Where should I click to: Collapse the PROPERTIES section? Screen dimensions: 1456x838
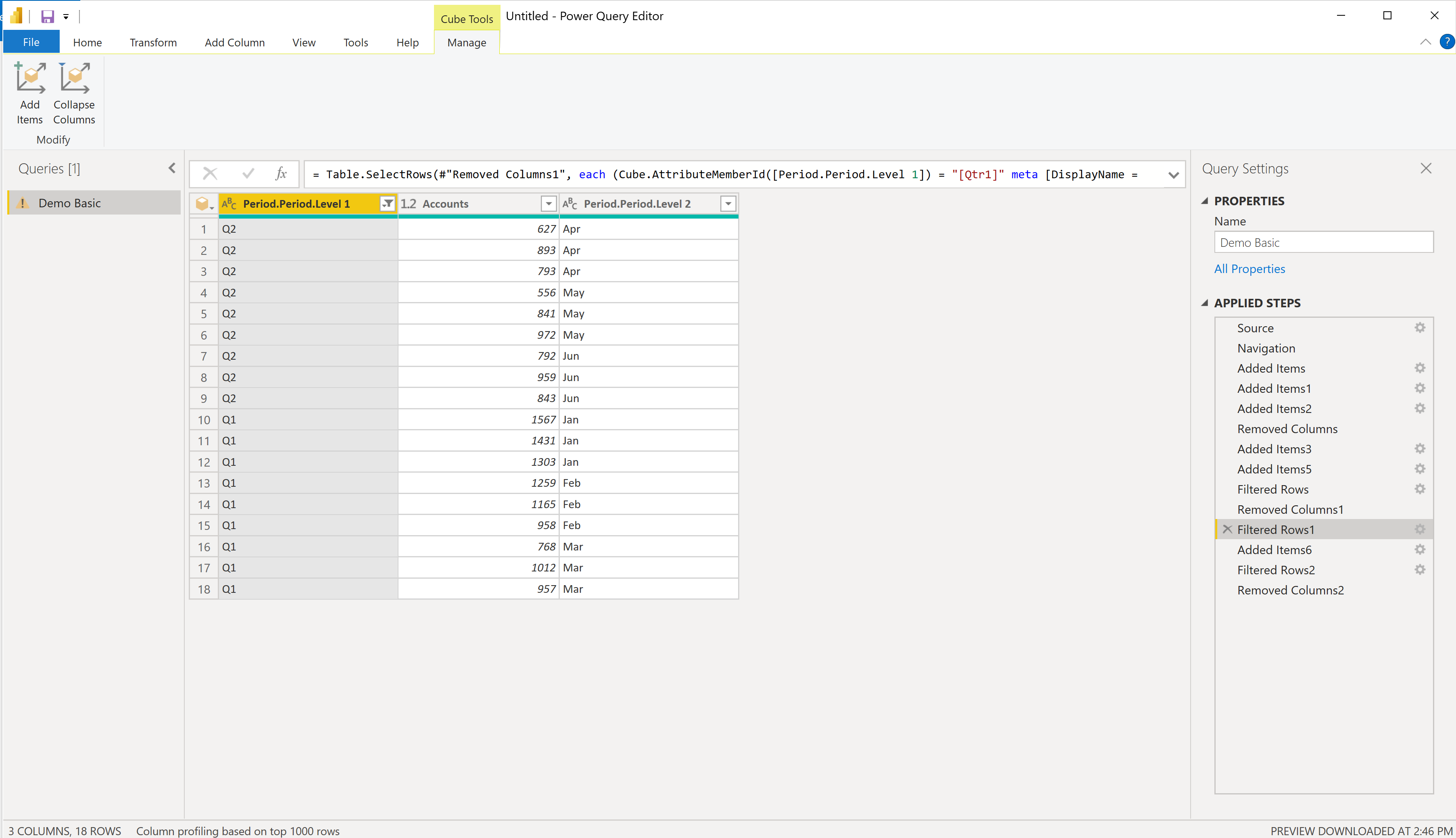coord(1205,201)
